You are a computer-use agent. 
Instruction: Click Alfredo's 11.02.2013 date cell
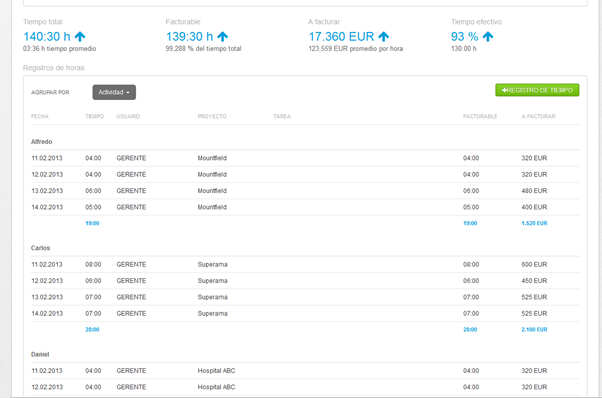[47, 158]
